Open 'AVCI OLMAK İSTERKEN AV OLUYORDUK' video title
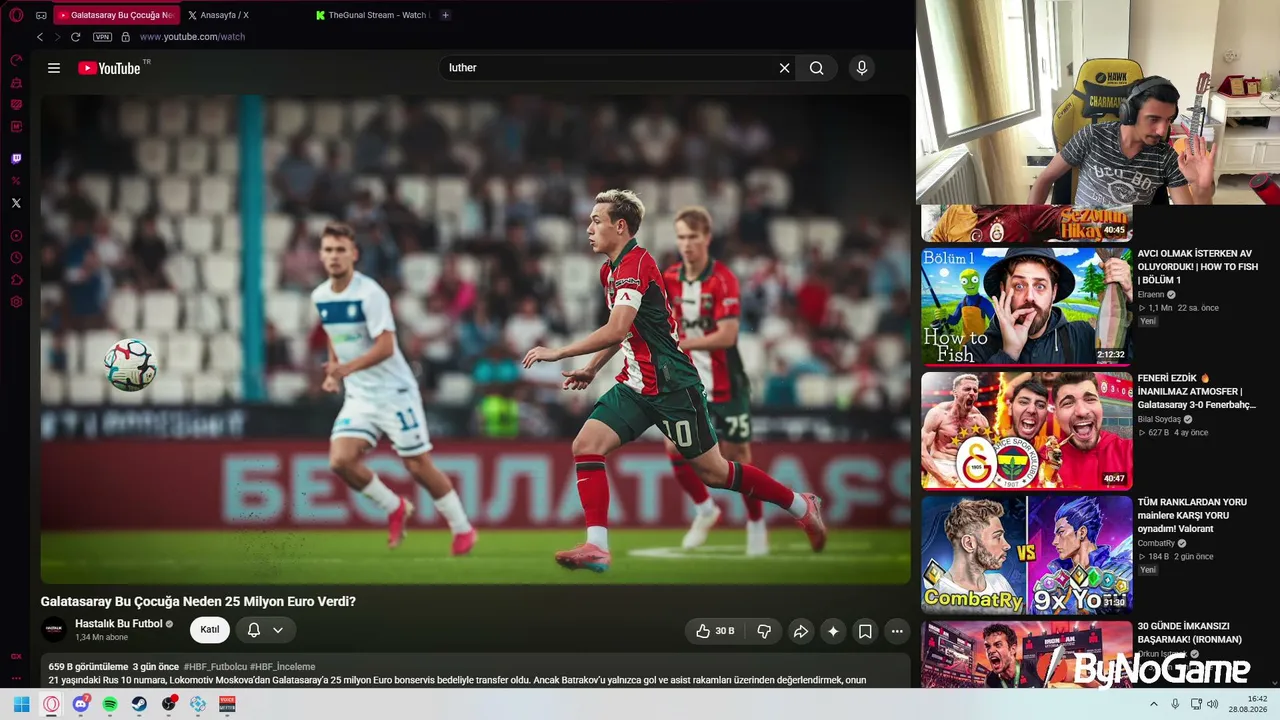The height and width of the screenshot is (720, 1280). (1198, 267)
